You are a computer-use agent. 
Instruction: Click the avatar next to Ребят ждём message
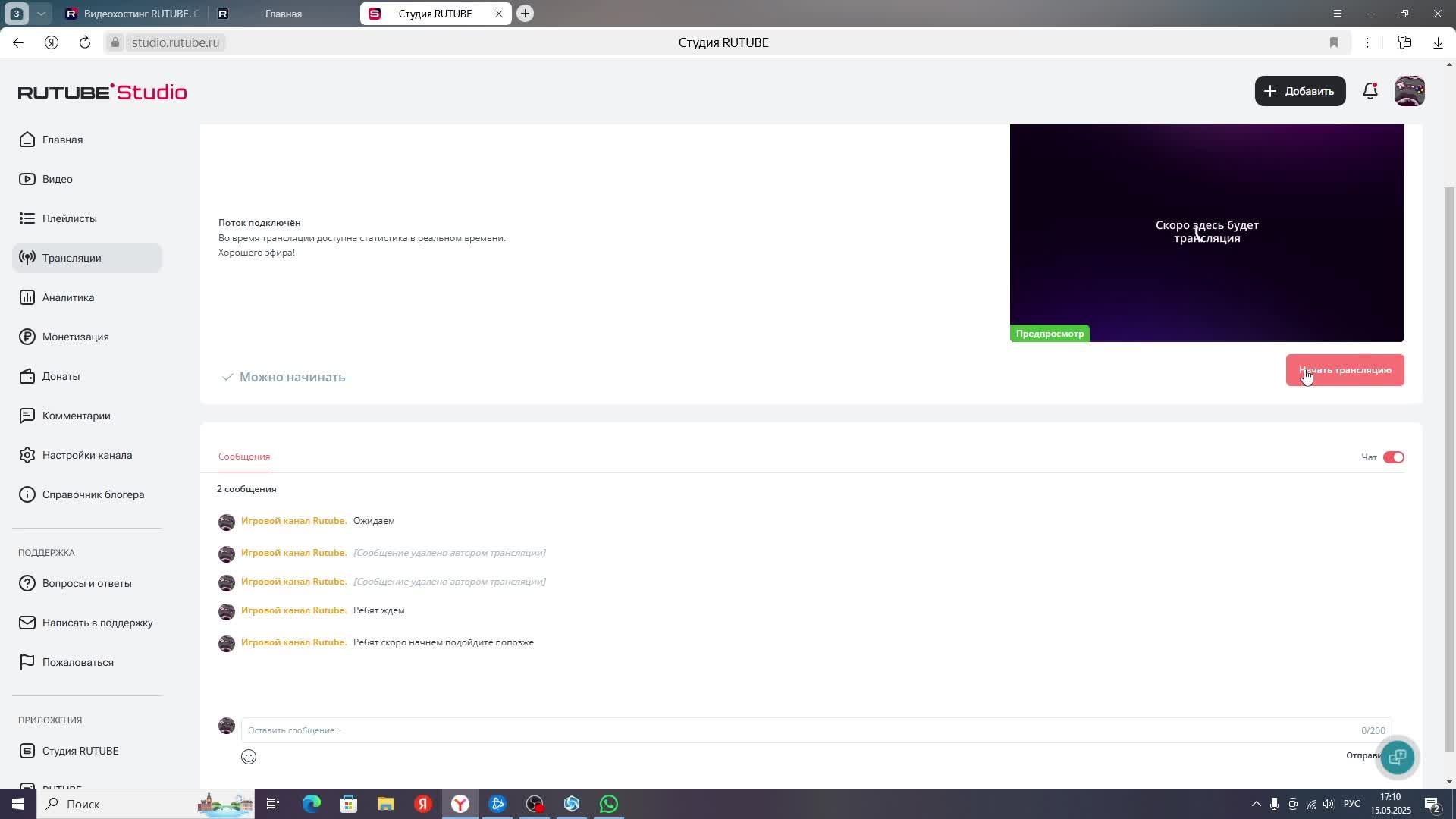point(227,611)
